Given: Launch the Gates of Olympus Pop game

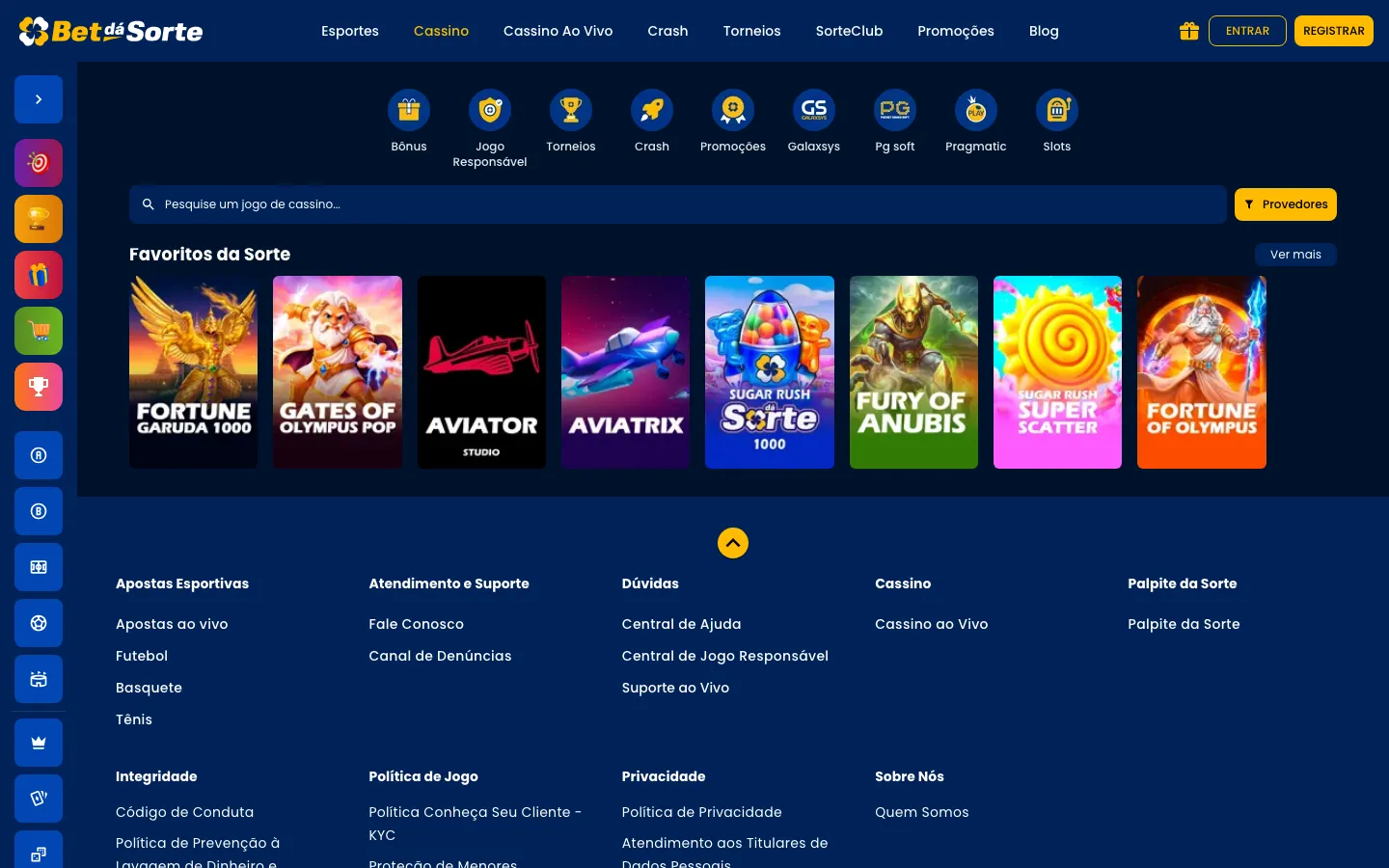Looking at the screenshot, I should point(338,372).
